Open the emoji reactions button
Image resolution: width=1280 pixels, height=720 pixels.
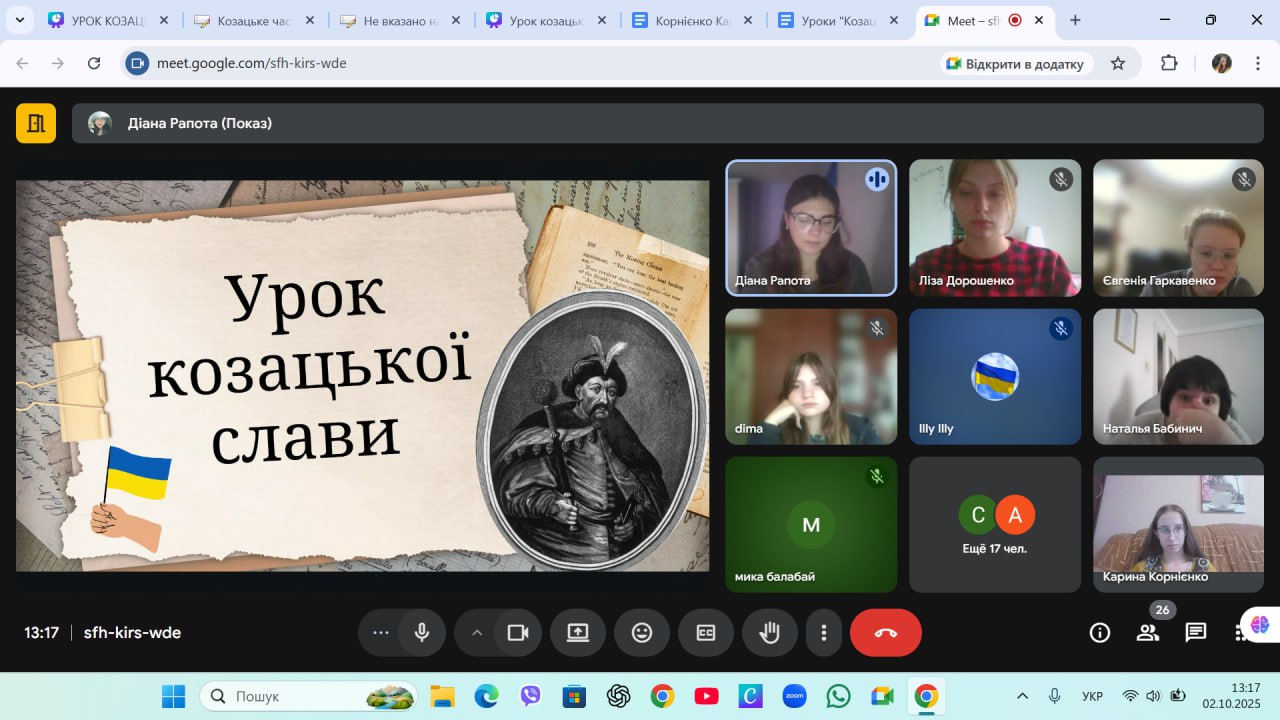coord(642,633)
